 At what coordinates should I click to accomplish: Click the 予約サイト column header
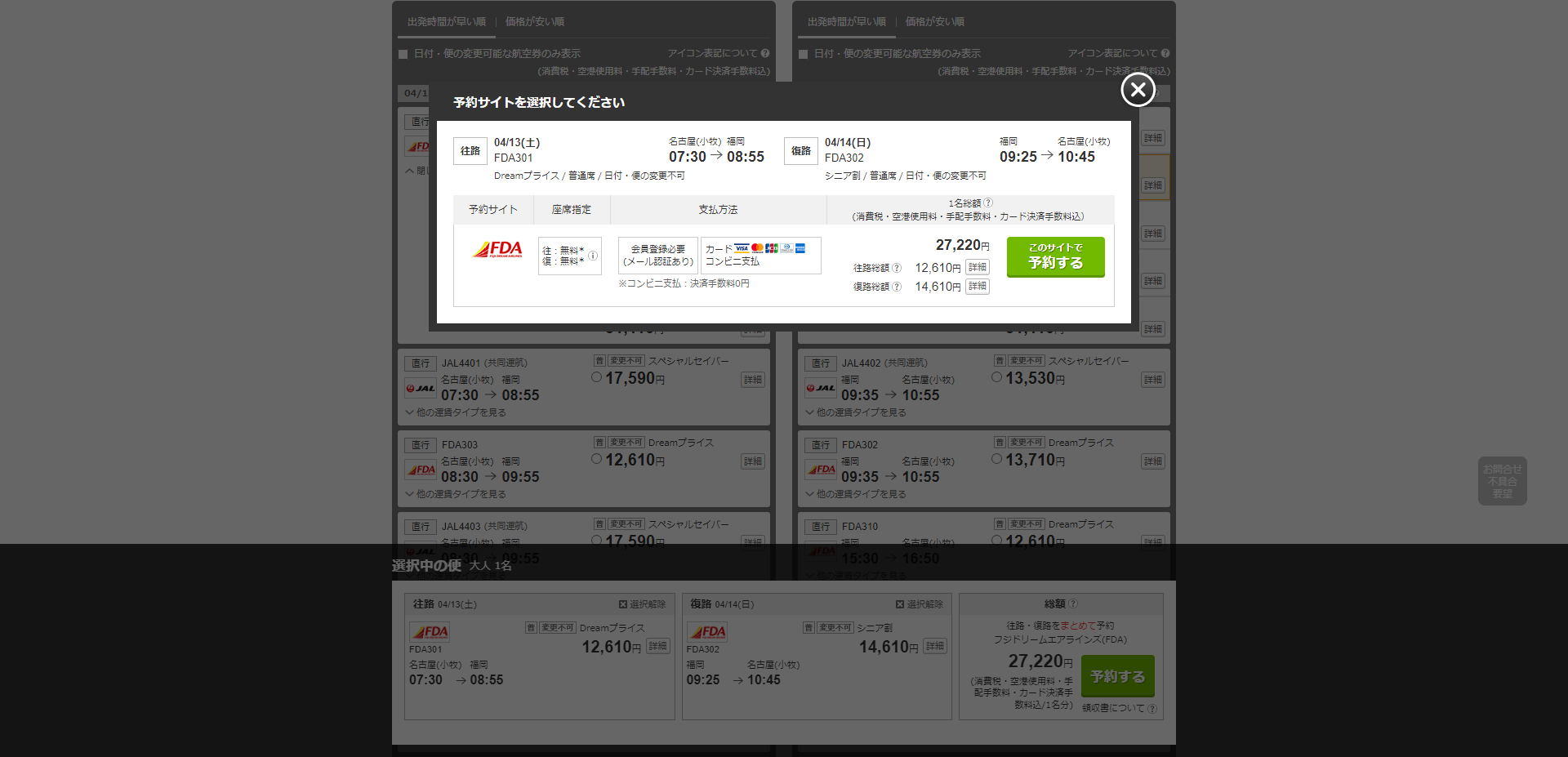(x=493, y=210)
